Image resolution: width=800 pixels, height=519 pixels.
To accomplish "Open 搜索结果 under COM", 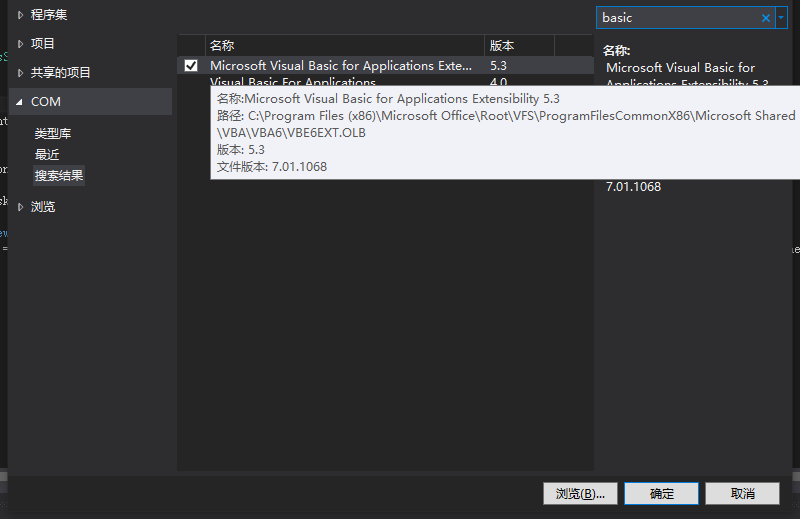I will click(59, 176).
